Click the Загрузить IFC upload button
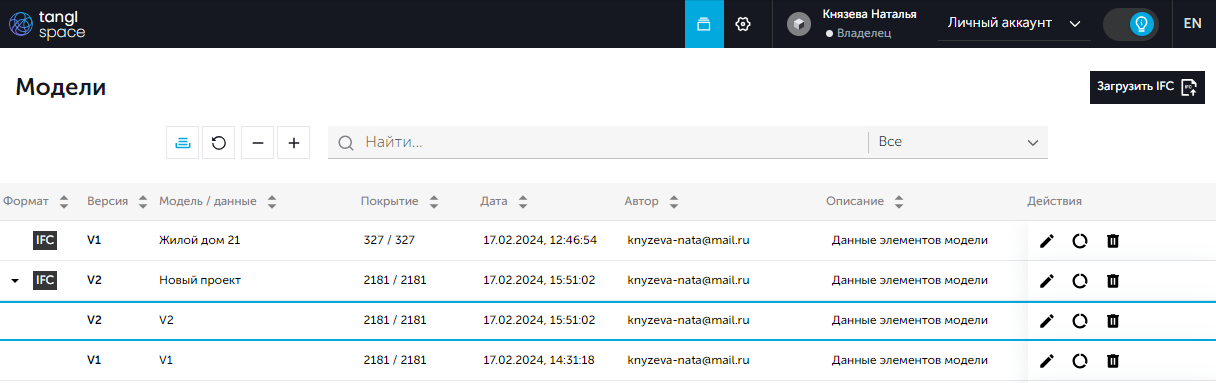1216x383 pixels. pyautogui.click(x=1147, y=87)
